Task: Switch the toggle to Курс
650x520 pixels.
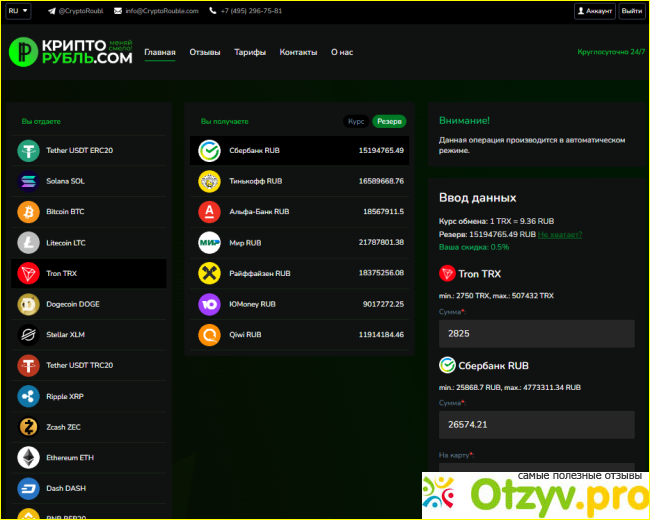Action: click(356, 121)
